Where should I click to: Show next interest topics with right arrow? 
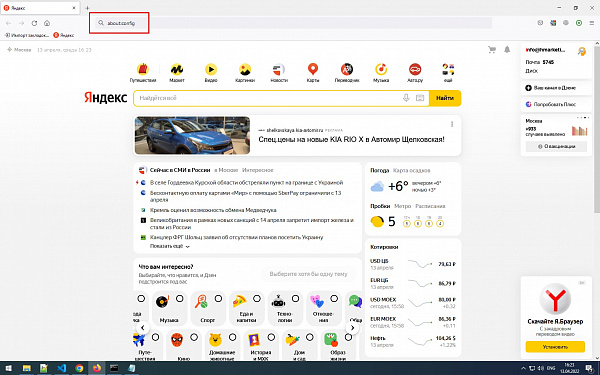352,328
